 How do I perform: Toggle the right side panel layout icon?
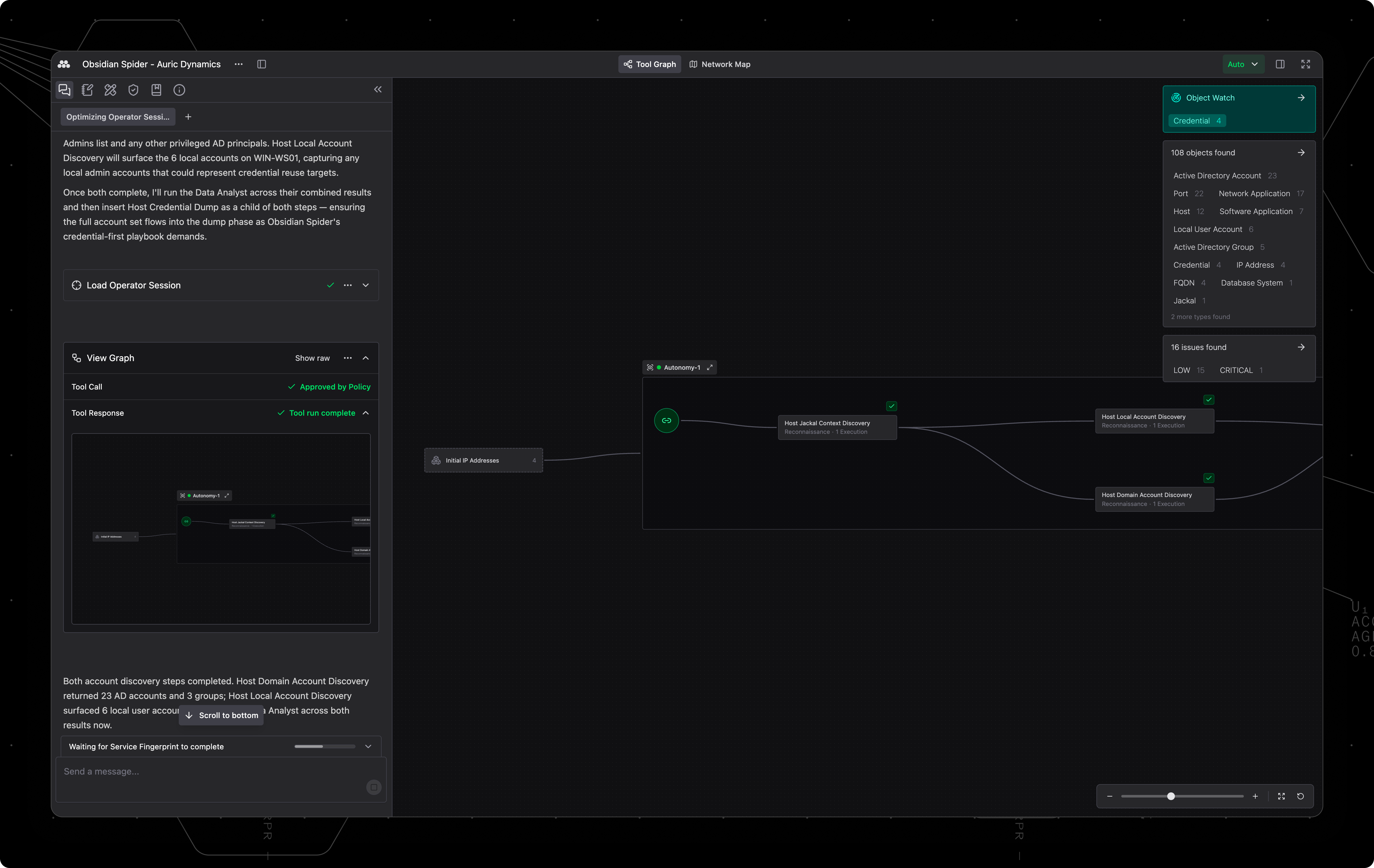pyautogui.click(x=1280, y=64)
